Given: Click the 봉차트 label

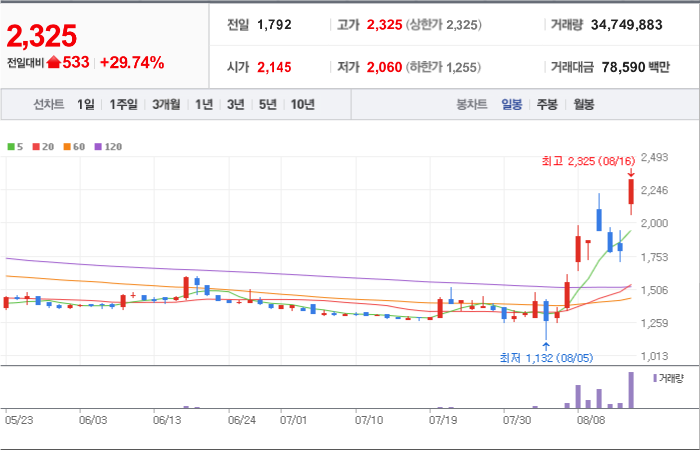Looking at the screenshot, I should 472,105.
